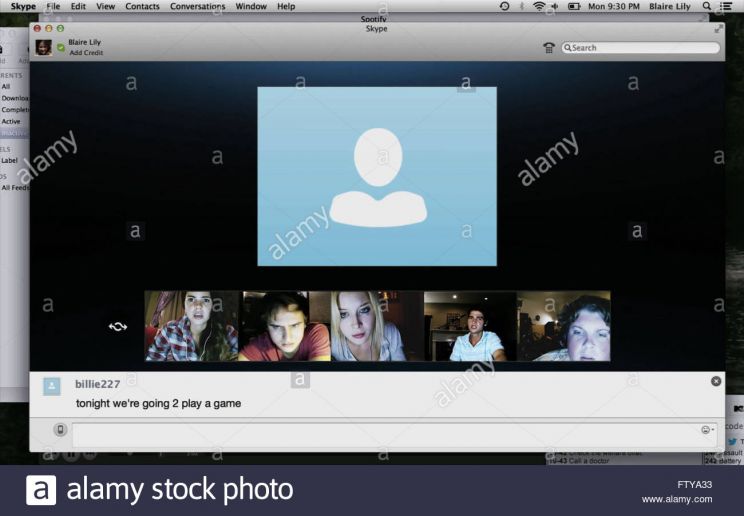Screen dimensions: 744x516
Task: Select the curly-haired guy video thumbnail
Action: coord(564,326)
